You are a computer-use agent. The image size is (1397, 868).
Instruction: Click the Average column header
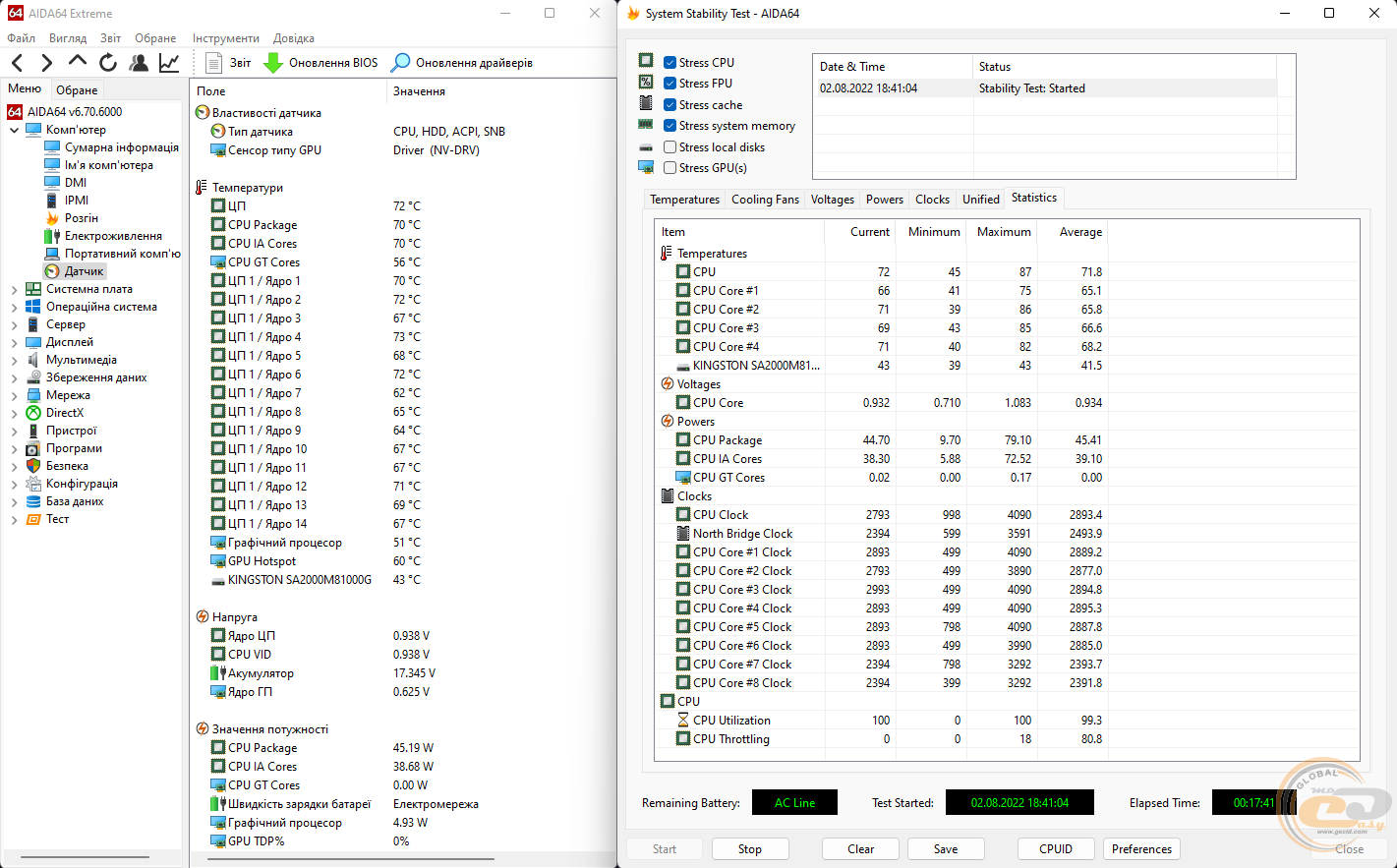[x=1072, y=232]
